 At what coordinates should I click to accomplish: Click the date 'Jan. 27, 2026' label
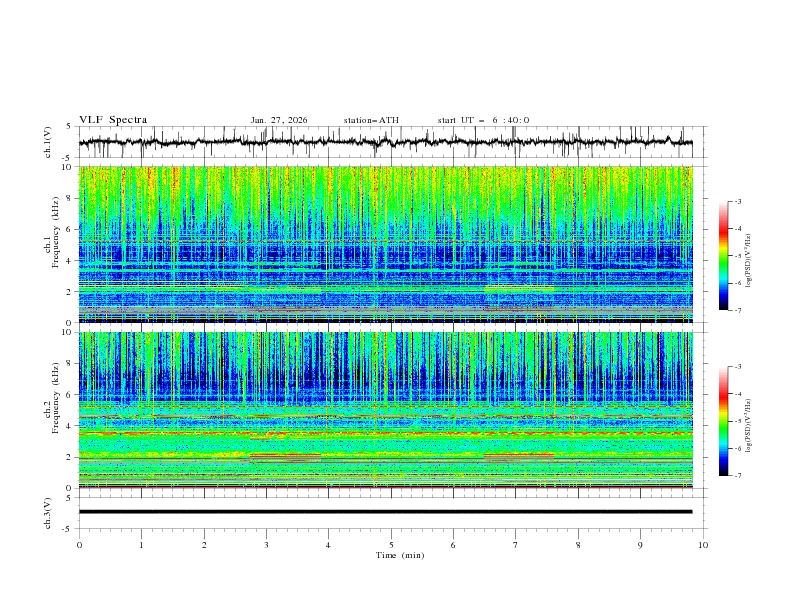click(x=279, y=120)
